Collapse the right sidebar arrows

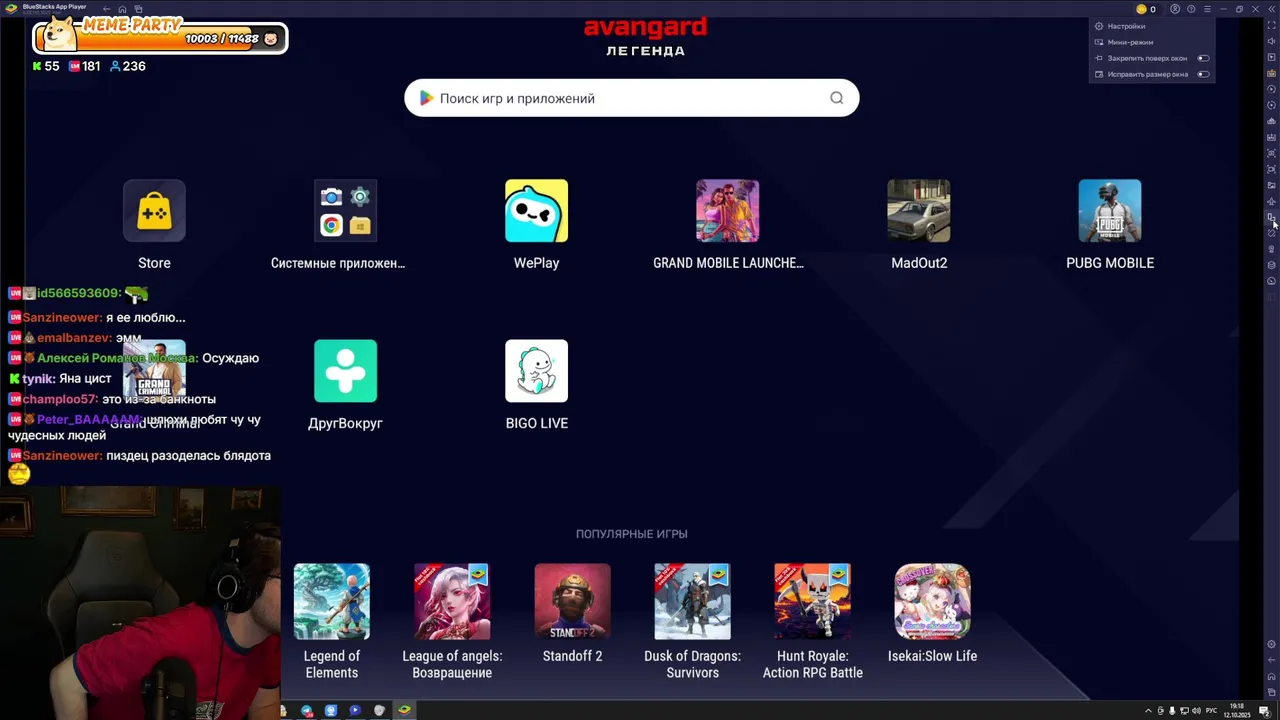pyautogui.click(x=1271, y=9)
